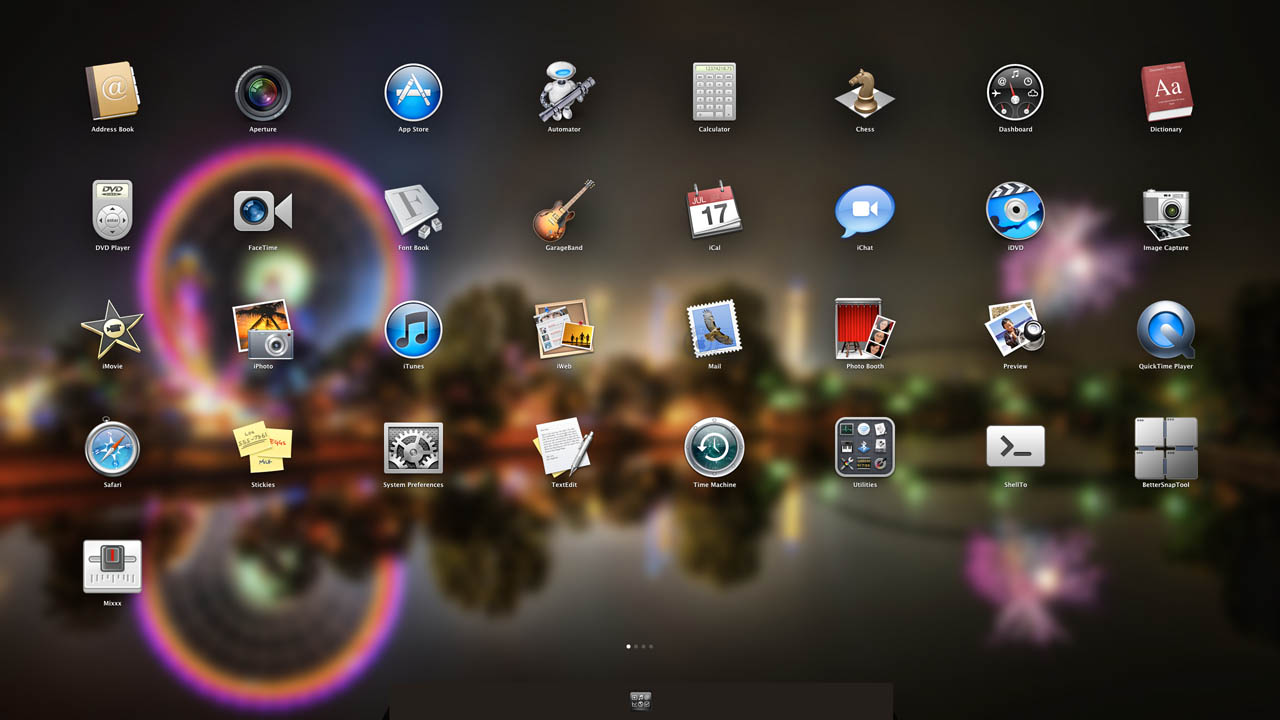Open the iCal calendar app
The width and height of the screenshot is (1280, 720).
[x=714, y=211]
